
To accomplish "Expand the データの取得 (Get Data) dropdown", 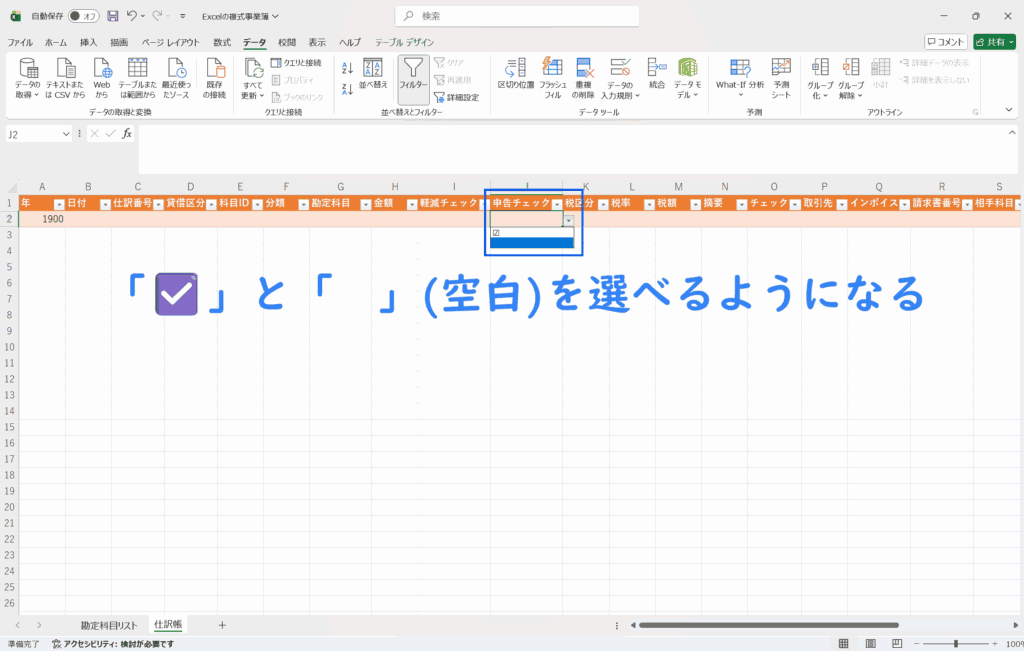I will pos(29,78).
